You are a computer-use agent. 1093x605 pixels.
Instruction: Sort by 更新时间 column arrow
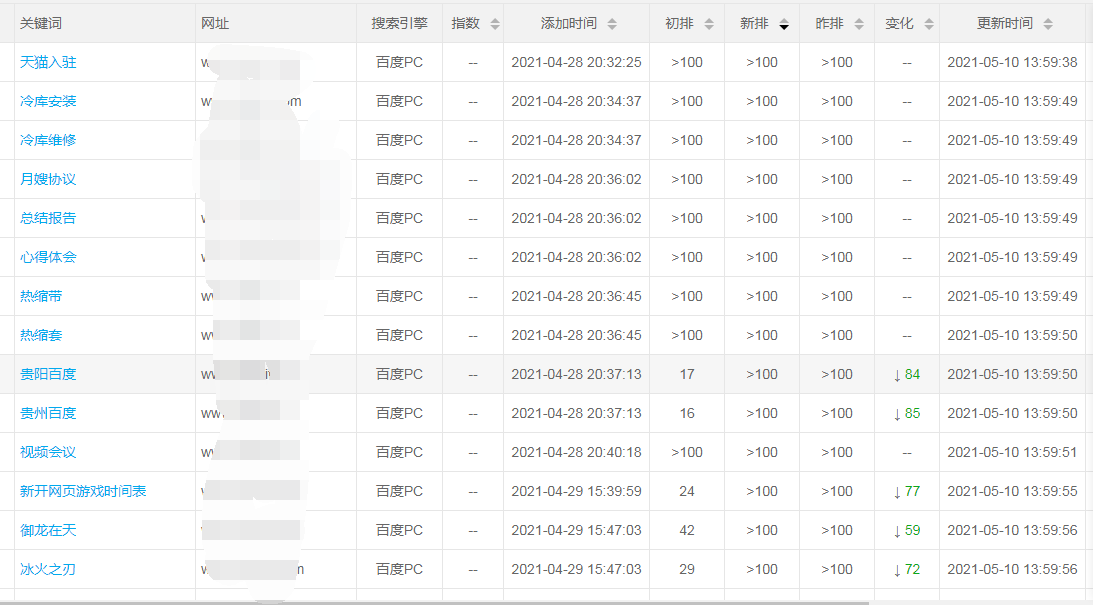point(1048,24)
